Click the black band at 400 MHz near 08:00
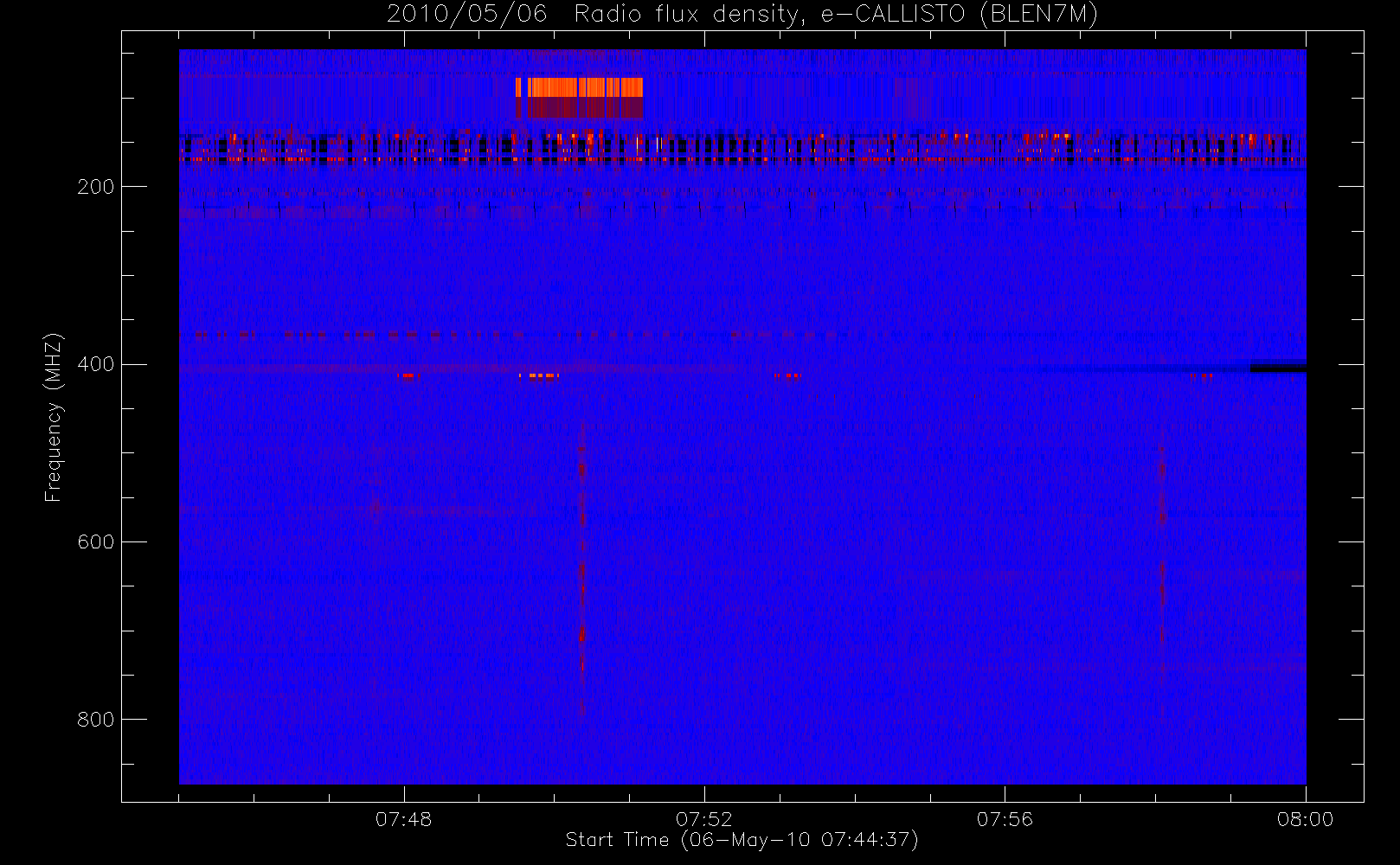This screenshot has height=865, width=1400. [x=1278, y=368]
